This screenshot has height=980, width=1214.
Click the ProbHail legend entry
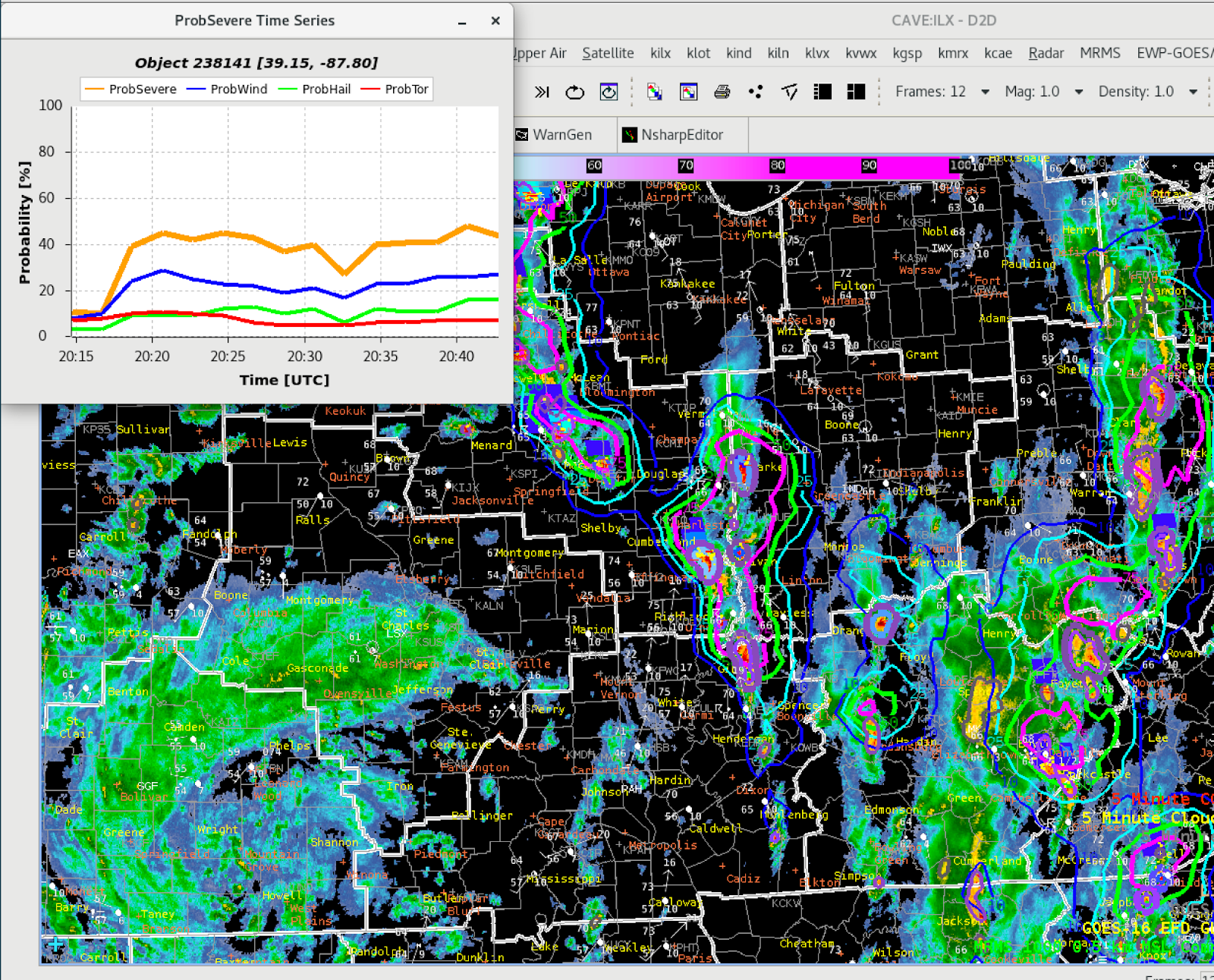(x=315, y=90)
